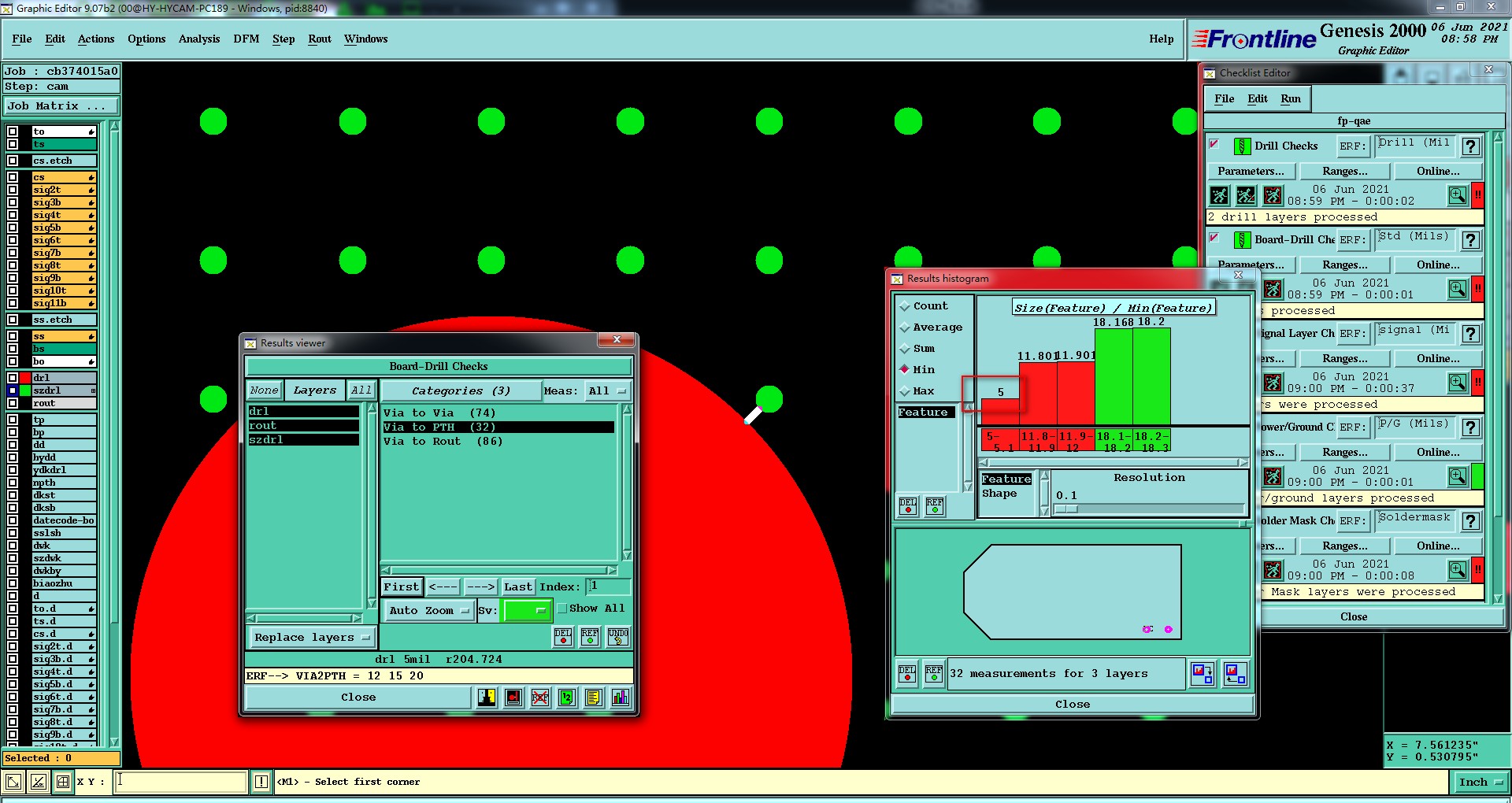Open the Rout menu
The image size is (1512, 803).
point(320,39)
